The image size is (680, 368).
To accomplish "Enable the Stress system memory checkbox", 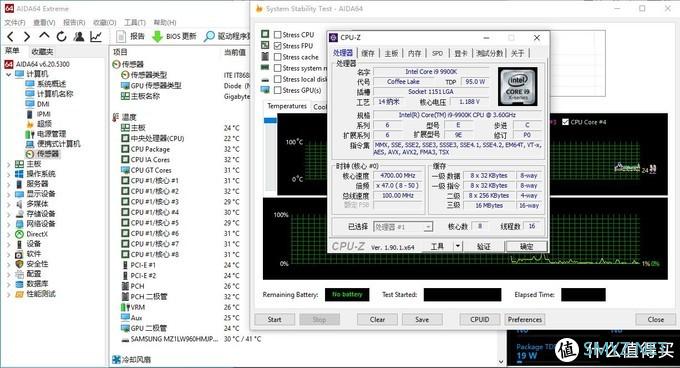I will (x=278, y=68).
